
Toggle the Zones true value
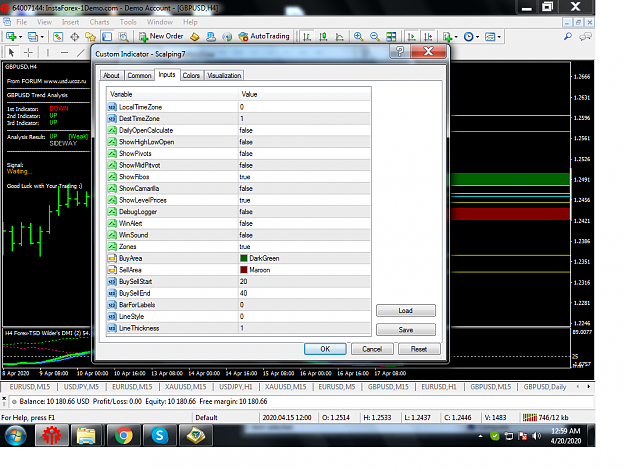pyautogui.click(x=305, y=247)
